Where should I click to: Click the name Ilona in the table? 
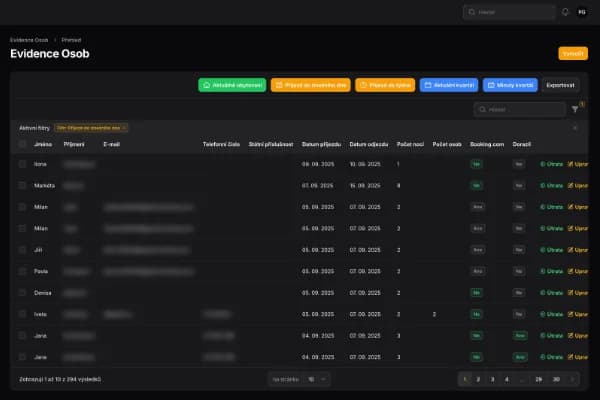[x=40, y=164]
